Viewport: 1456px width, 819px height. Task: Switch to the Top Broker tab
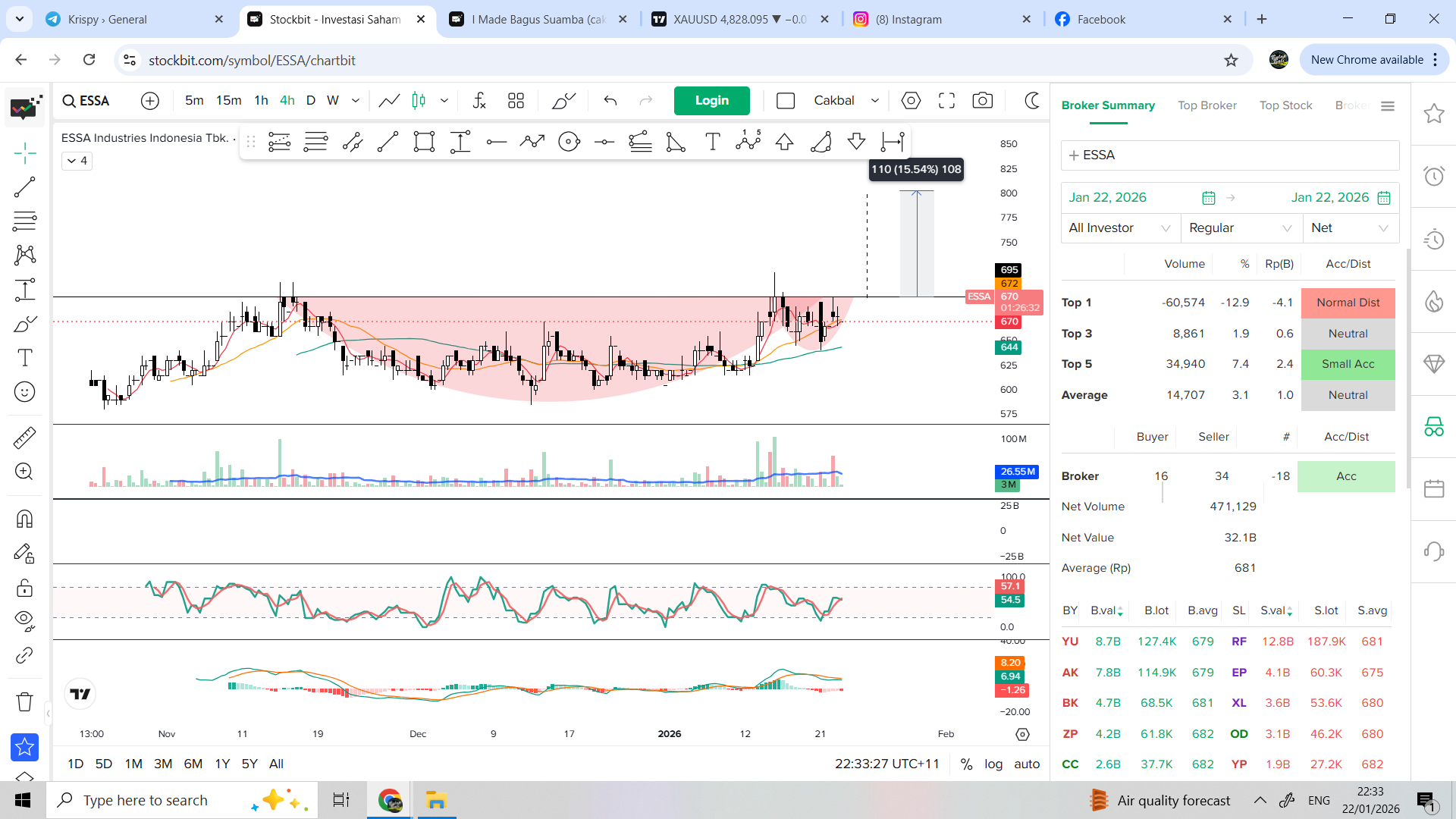coord(1207,105)
